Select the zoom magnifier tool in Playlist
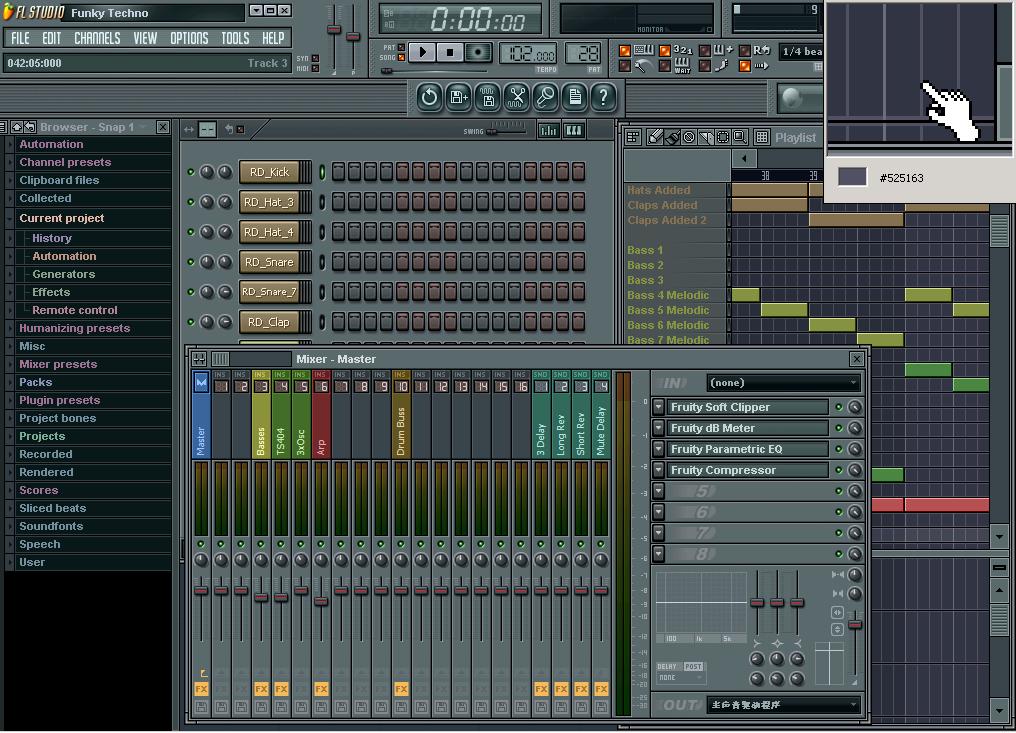The image size is (1016, 733). [x=739, y=137]
